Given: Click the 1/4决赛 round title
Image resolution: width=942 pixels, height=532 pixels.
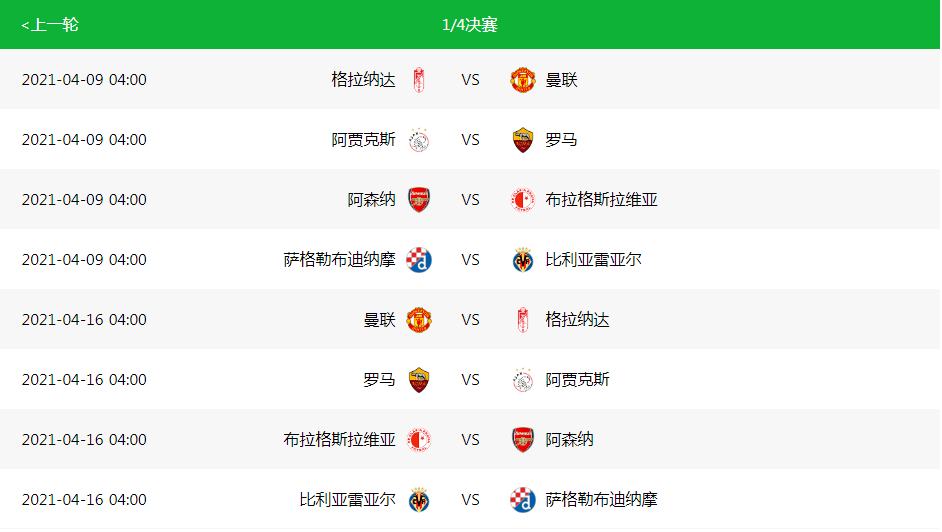Looking at the screenshot, I should [x=470, y=25].
